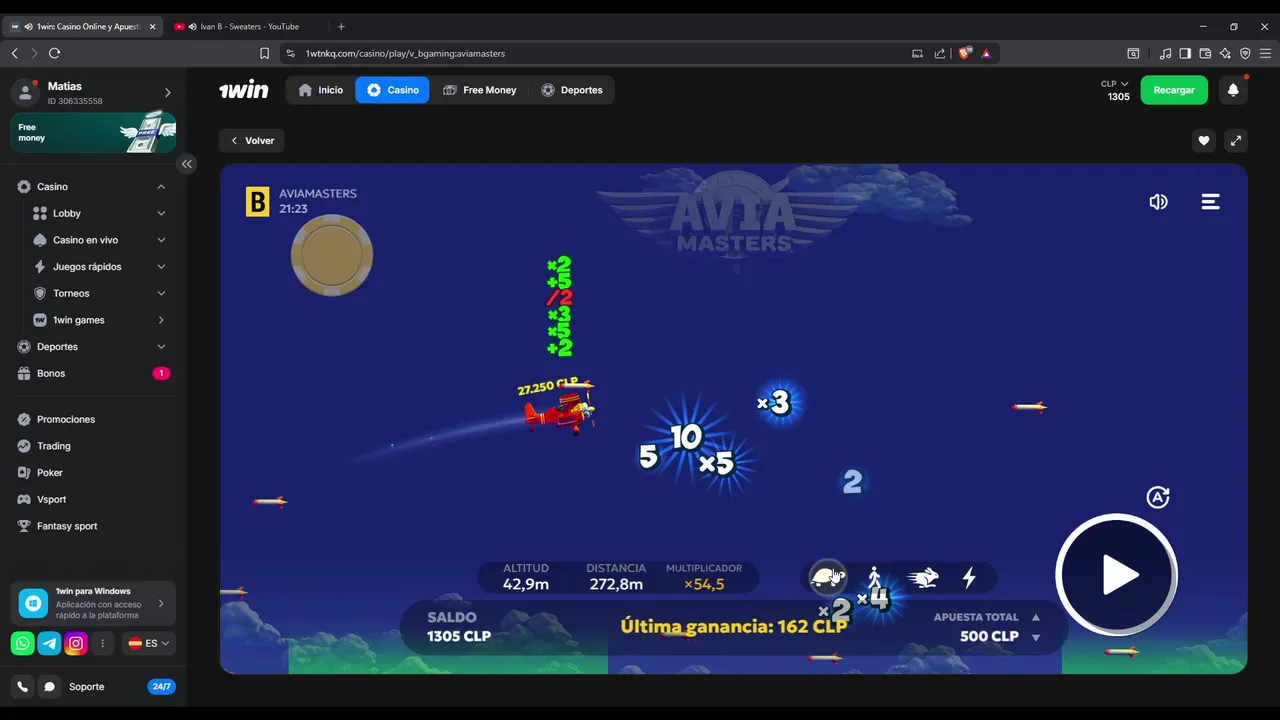
Task: Expand Casino en vivo submenu
Action: click(161, 240)
